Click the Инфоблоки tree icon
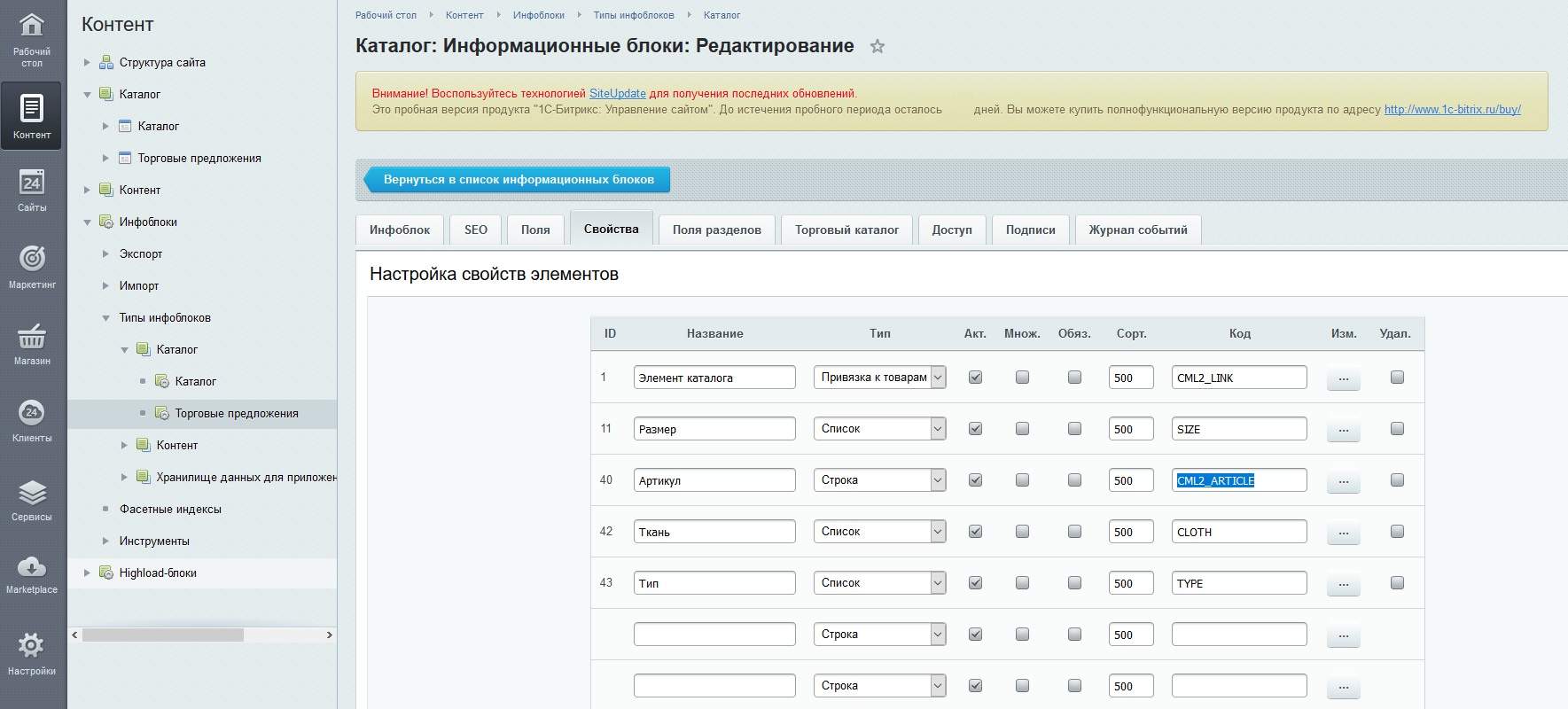Screen dimensions: 1568x709 click(x=106, y=222)
